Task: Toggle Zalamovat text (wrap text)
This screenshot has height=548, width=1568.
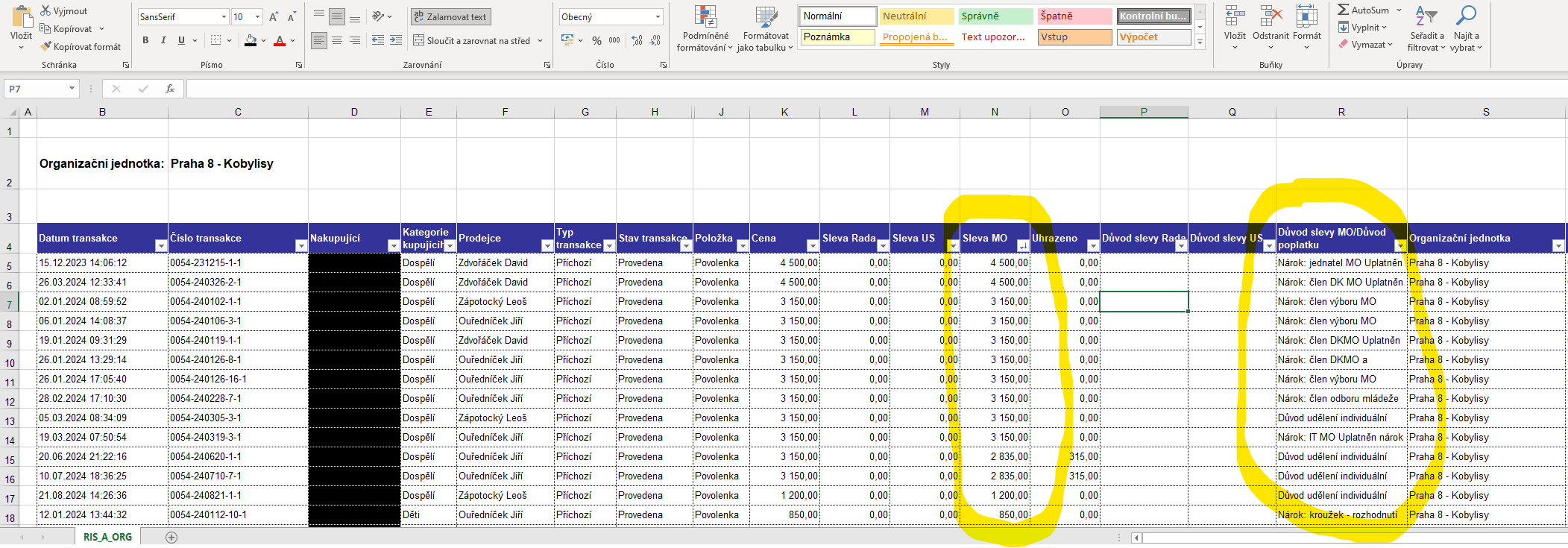Action: (450, 16)
